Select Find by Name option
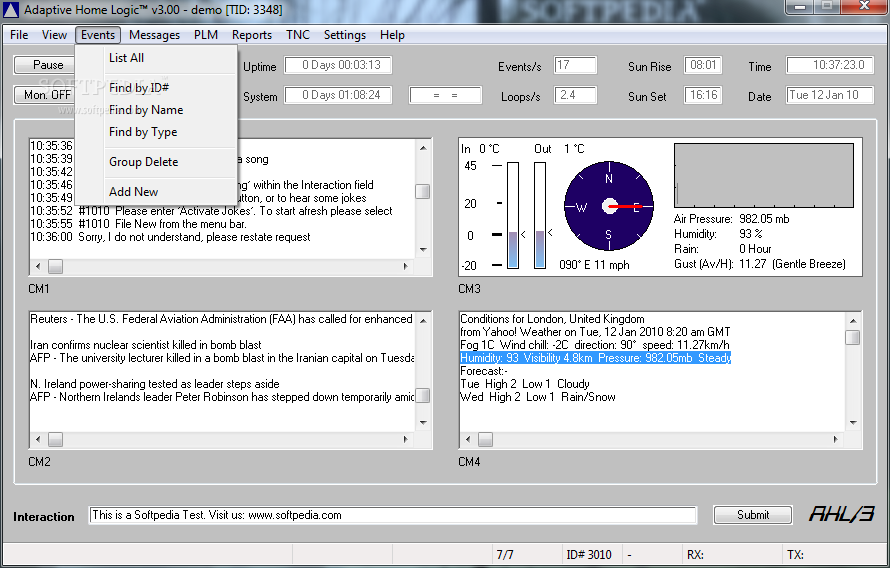Viewport: 890px width, 568px height. point(146,110)
